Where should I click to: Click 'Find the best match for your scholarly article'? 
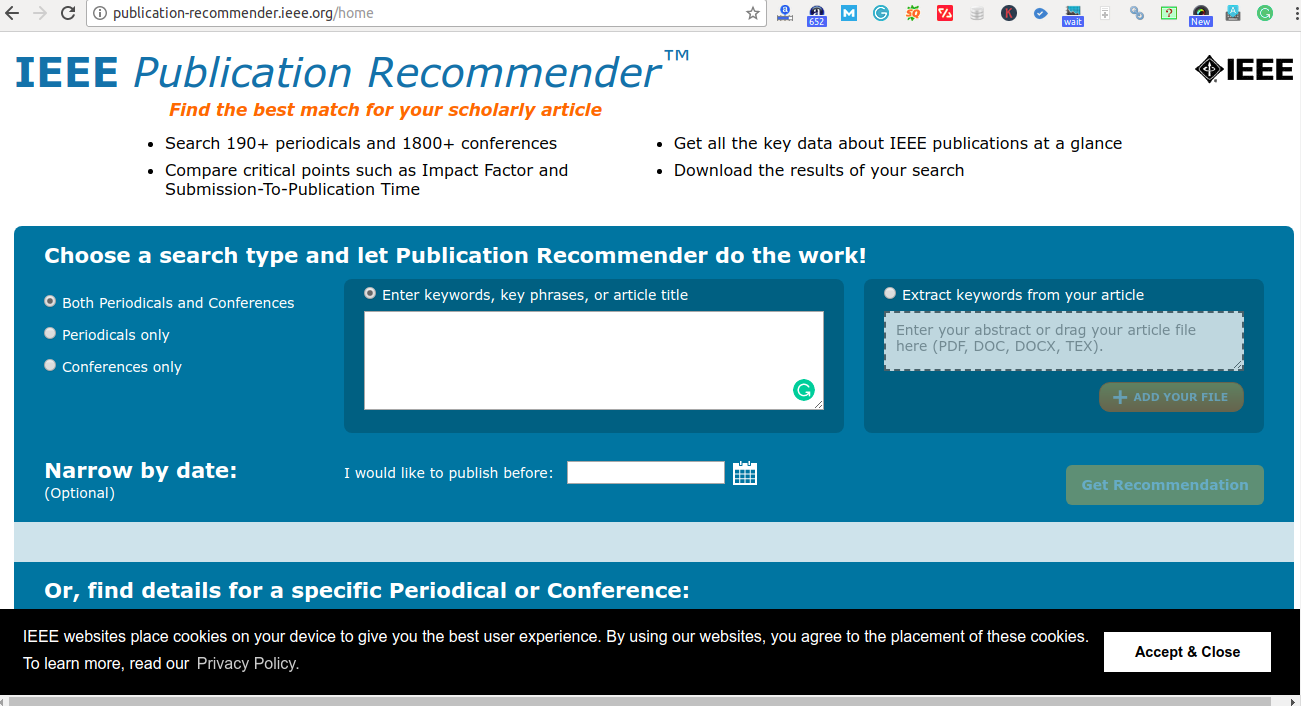click(x=385, y=110)
